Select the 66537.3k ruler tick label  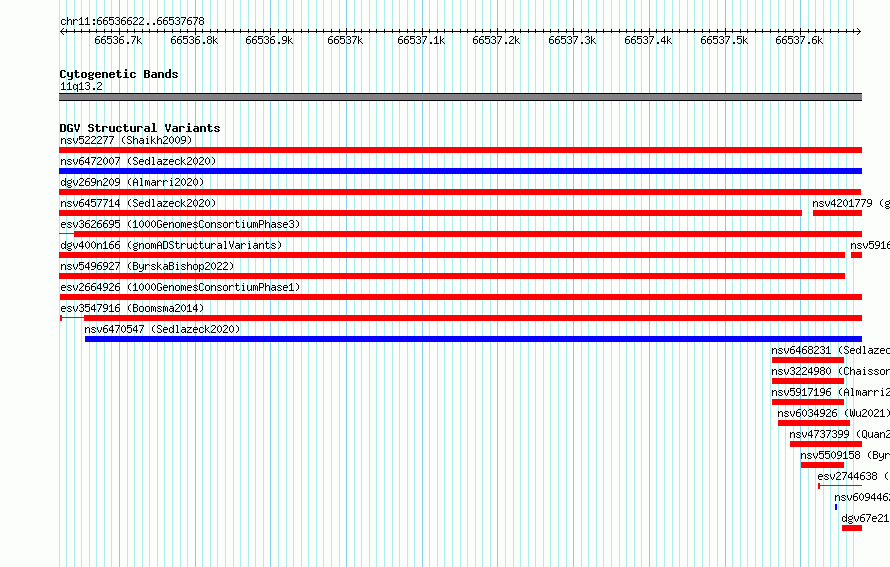[572, 40]
